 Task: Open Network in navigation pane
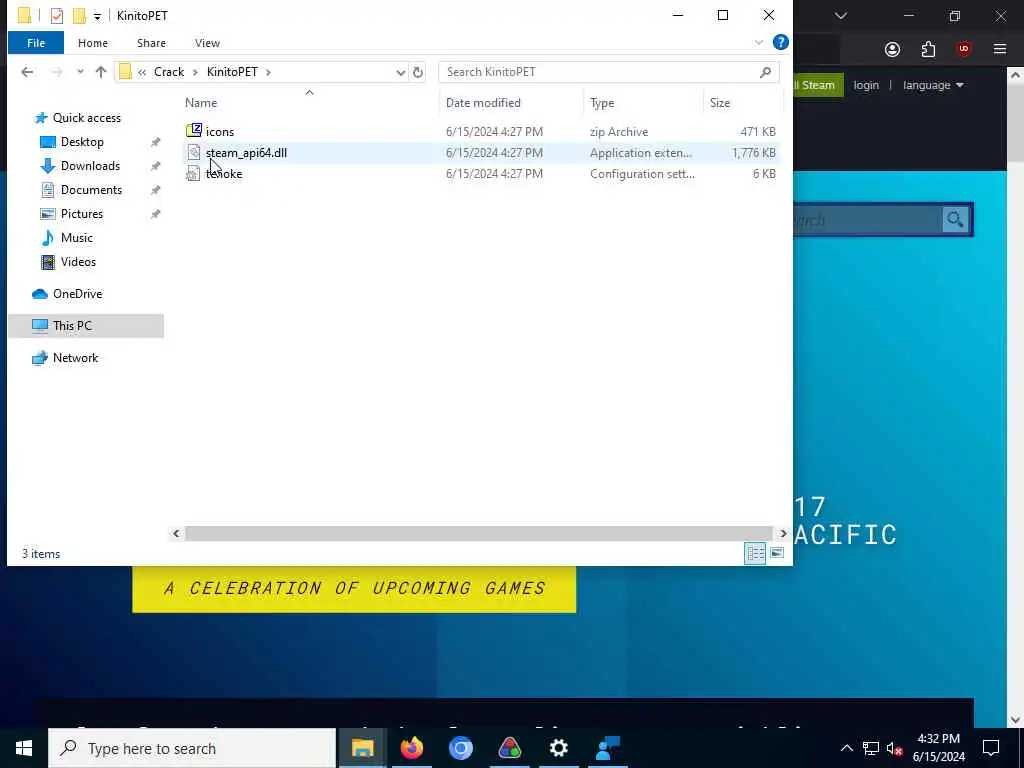click(x=75, y=358)
